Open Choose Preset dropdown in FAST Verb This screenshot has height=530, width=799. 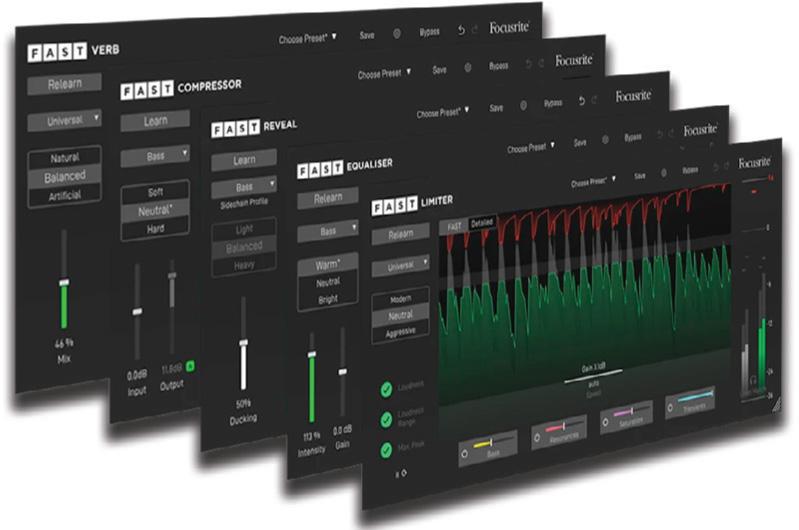(x=307, y=38)
